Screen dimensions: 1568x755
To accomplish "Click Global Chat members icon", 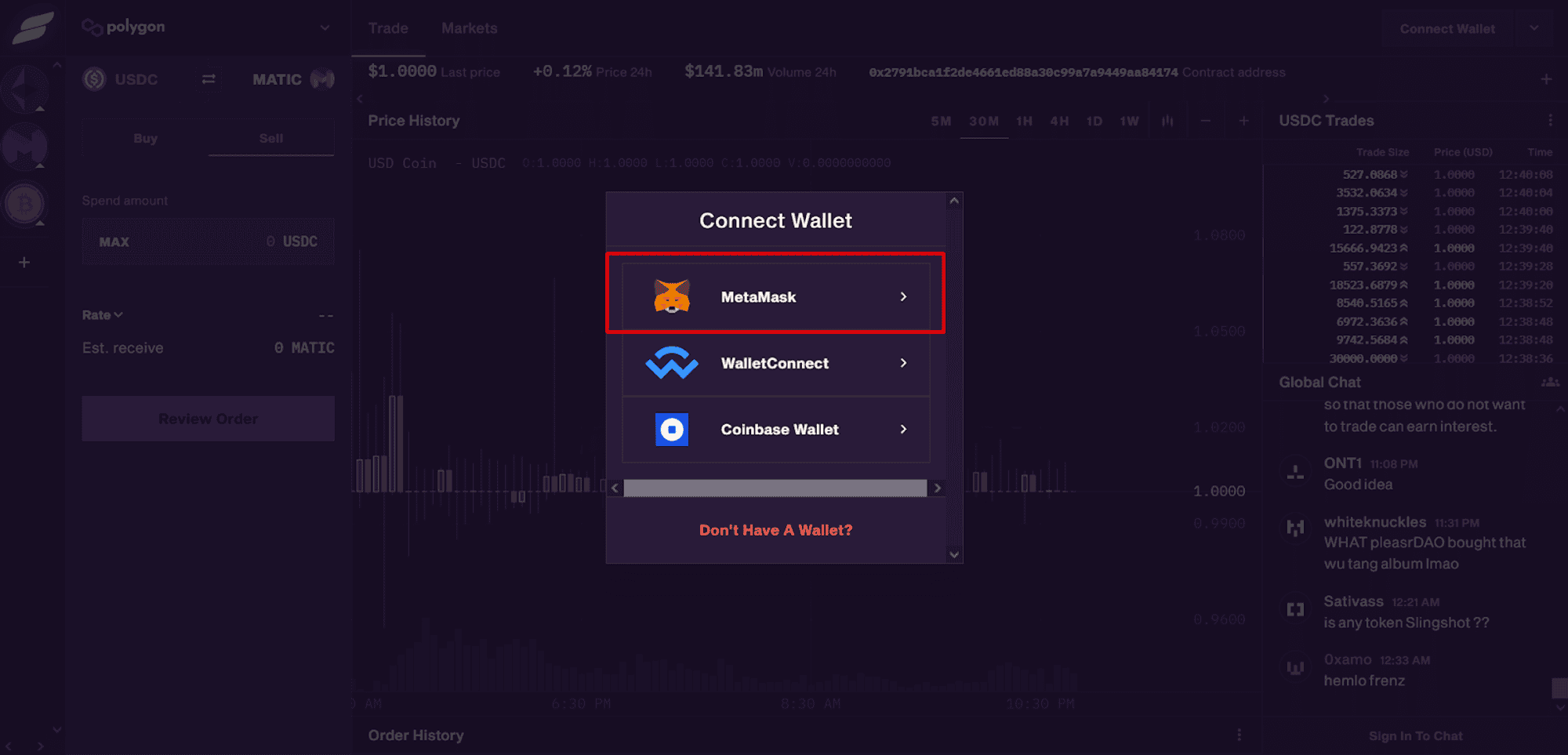I will (x=1550, y=382).
